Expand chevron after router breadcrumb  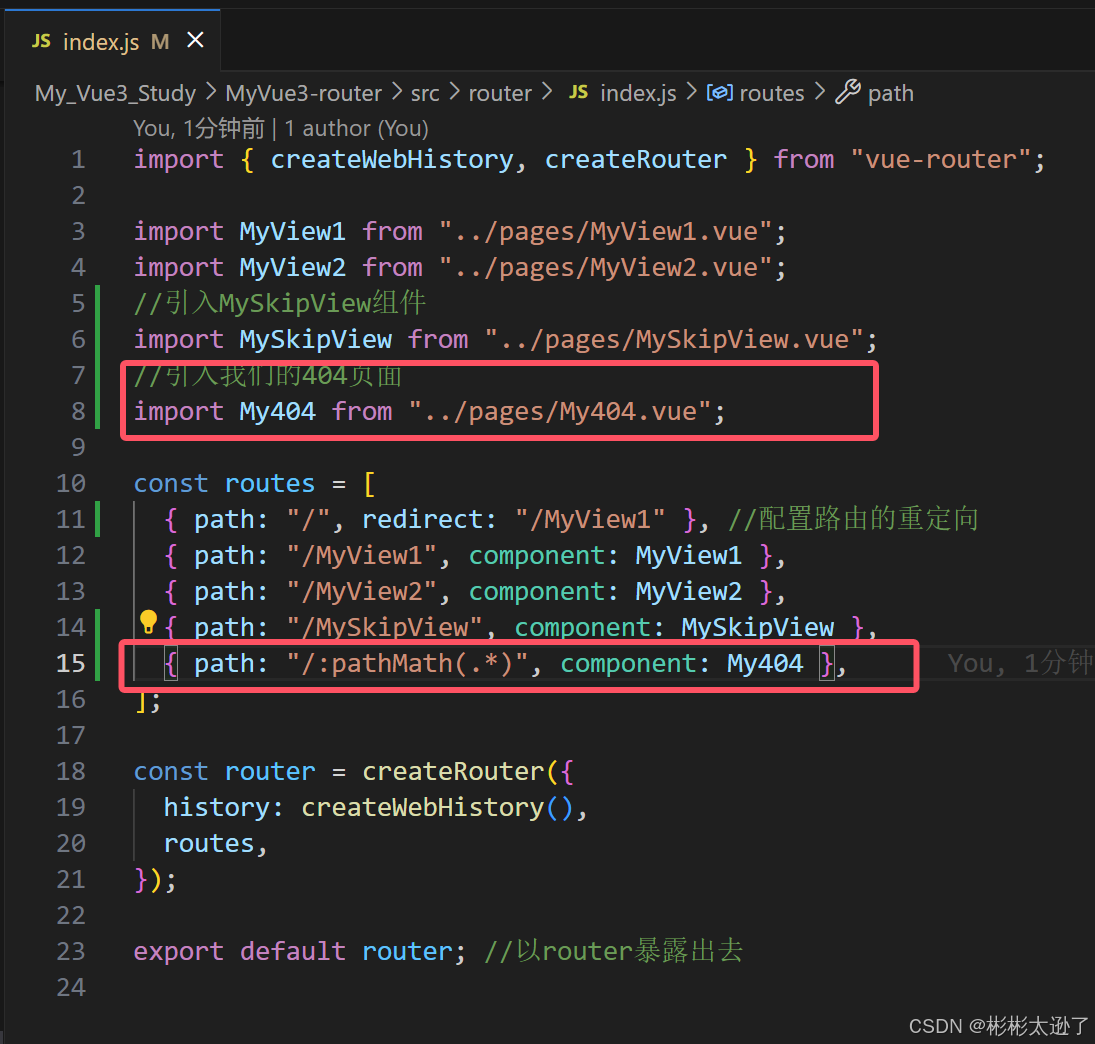[547, 91]
